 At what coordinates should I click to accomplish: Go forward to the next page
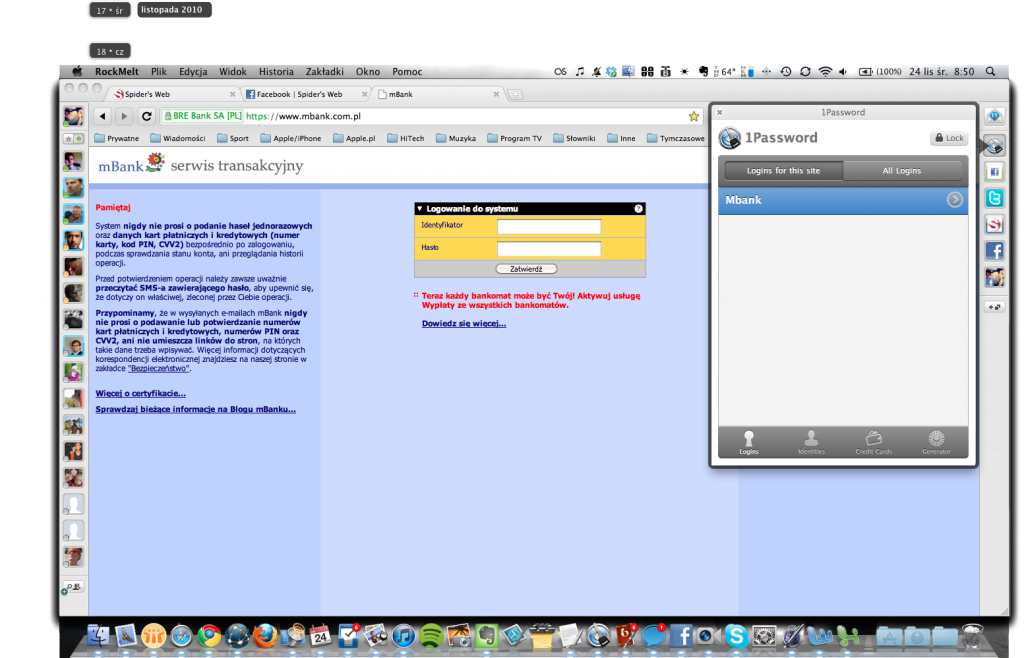[123, 116]
